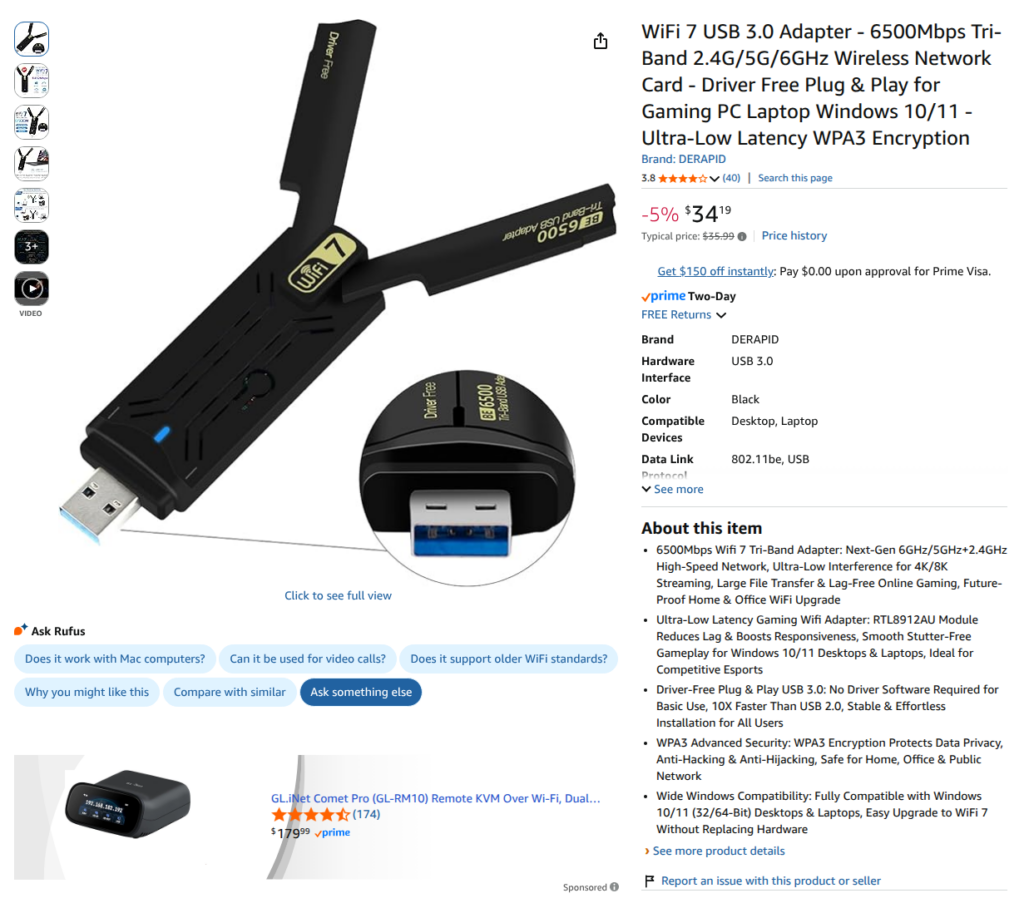Click the Sponsored info icon
Image resolution: width=1024 pixels, height=898 pixels.
click(x=614, y=886)
